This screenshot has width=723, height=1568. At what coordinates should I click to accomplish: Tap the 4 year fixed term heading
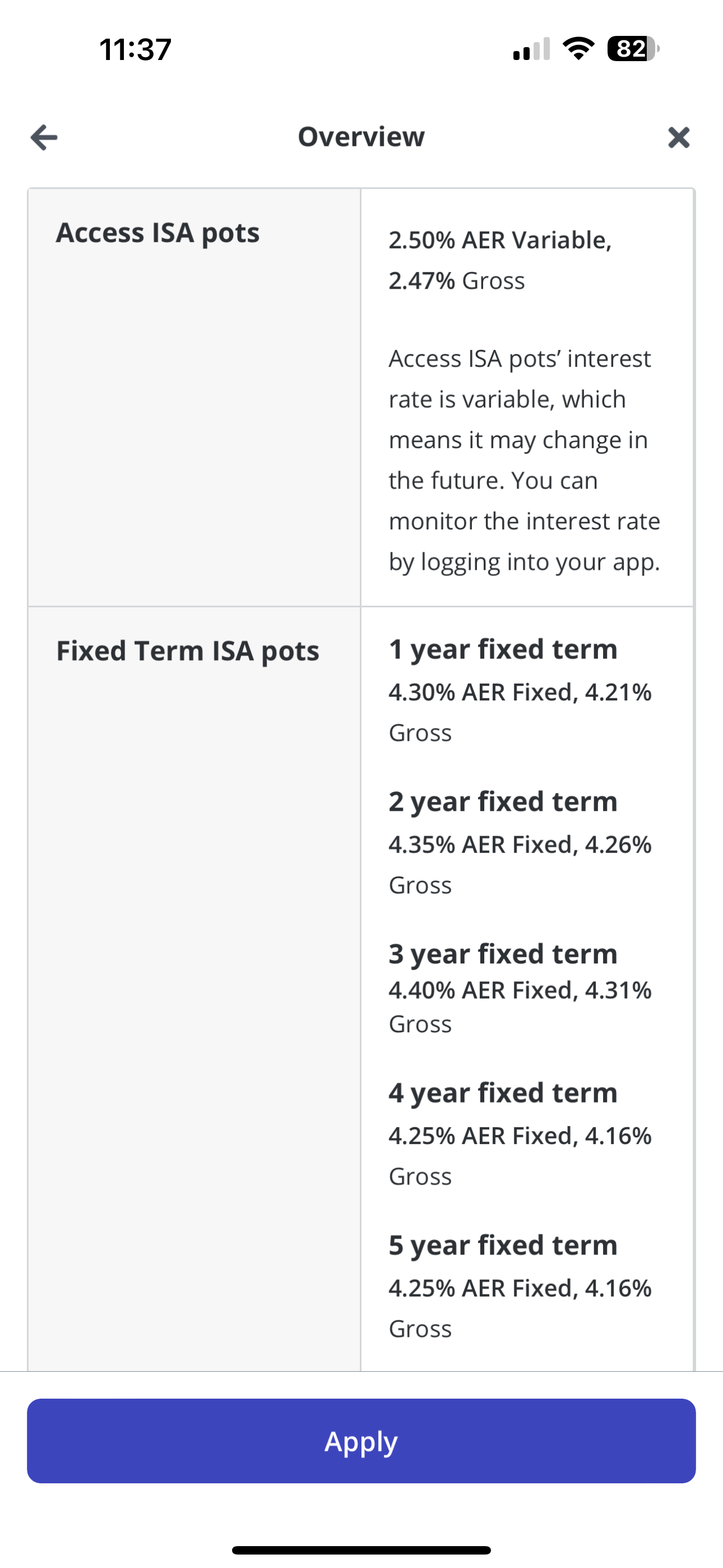click(x=503, y=1092)
